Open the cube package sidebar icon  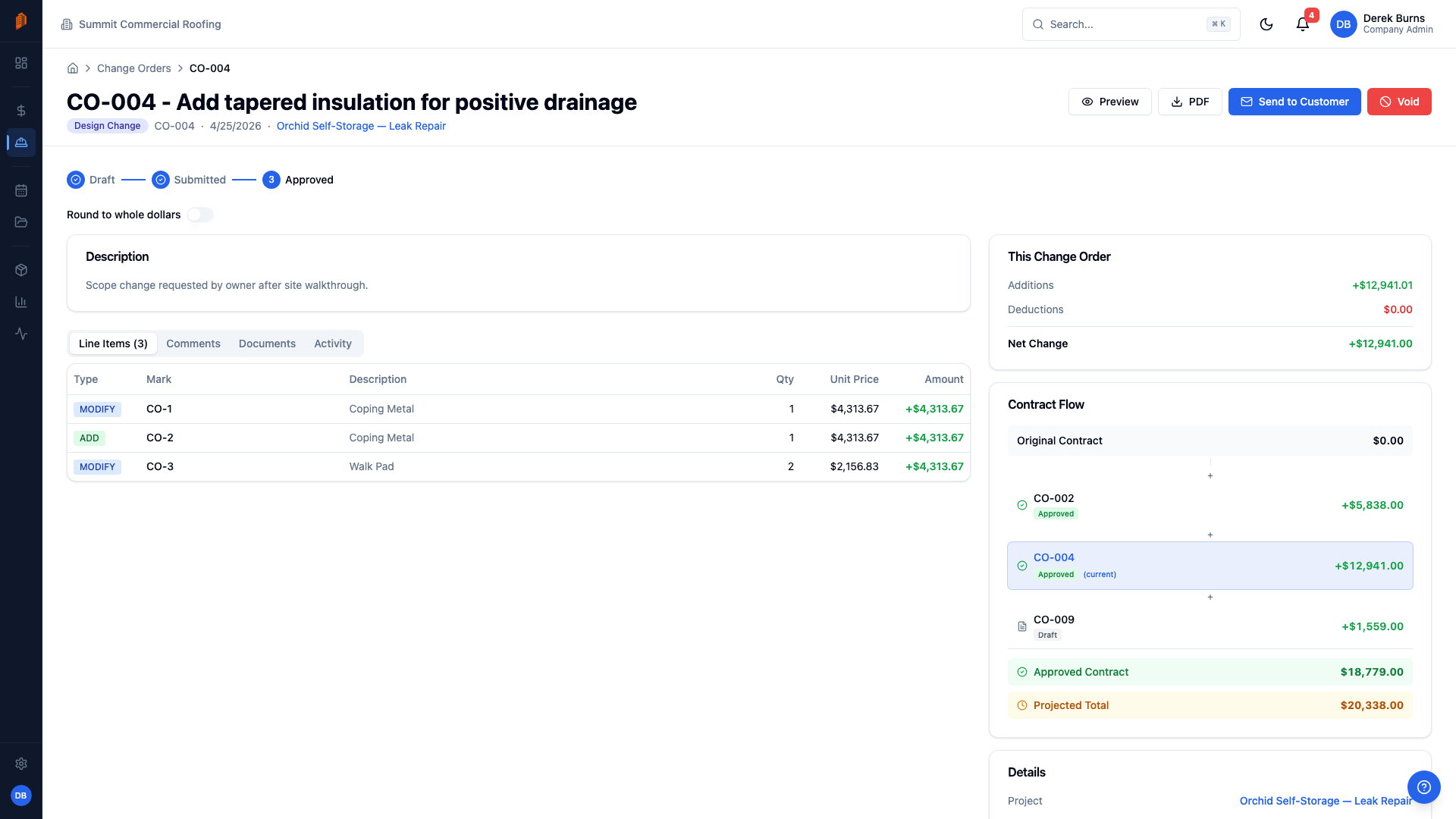21,270
